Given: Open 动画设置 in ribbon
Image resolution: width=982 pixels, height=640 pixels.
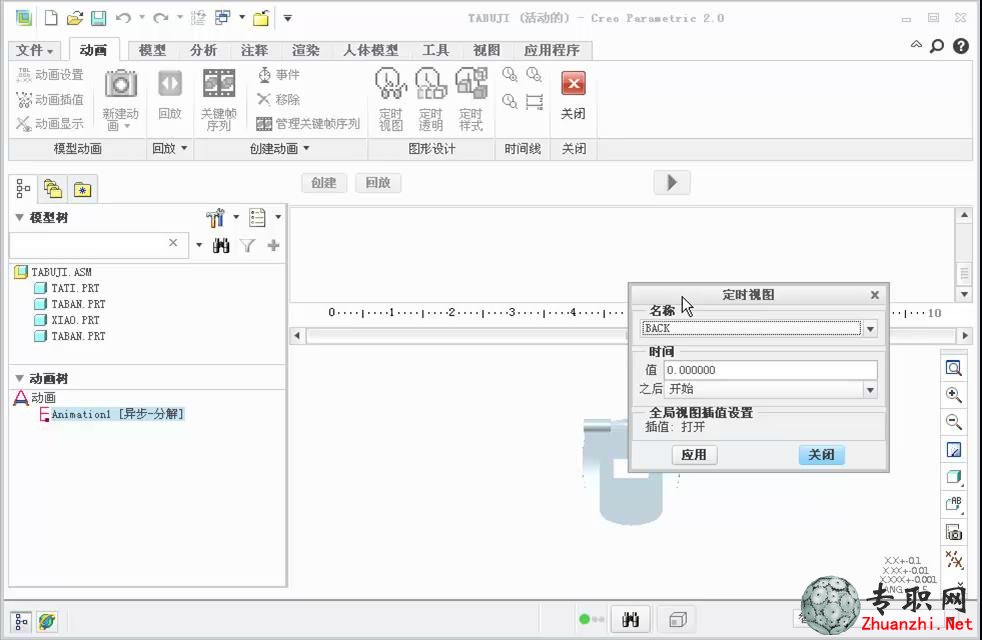Looking at the screenshot, I should pos(50,75).
